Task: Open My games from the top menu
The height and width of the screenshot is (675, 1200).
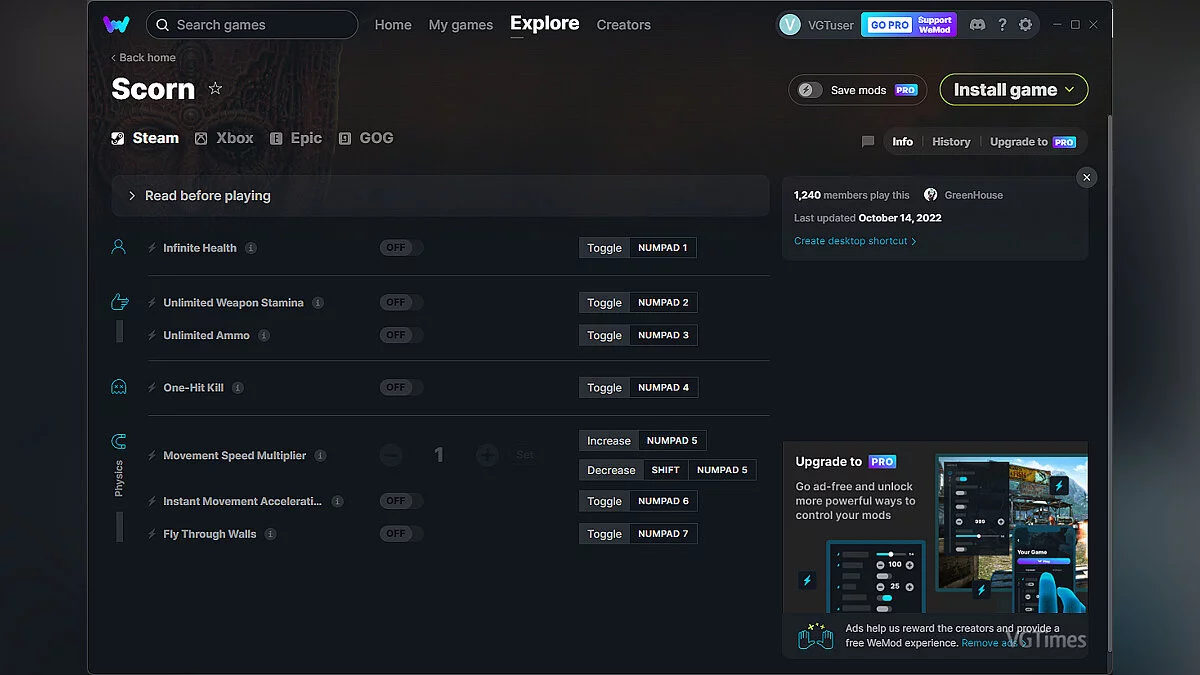Action: click(x=461, y=24)
